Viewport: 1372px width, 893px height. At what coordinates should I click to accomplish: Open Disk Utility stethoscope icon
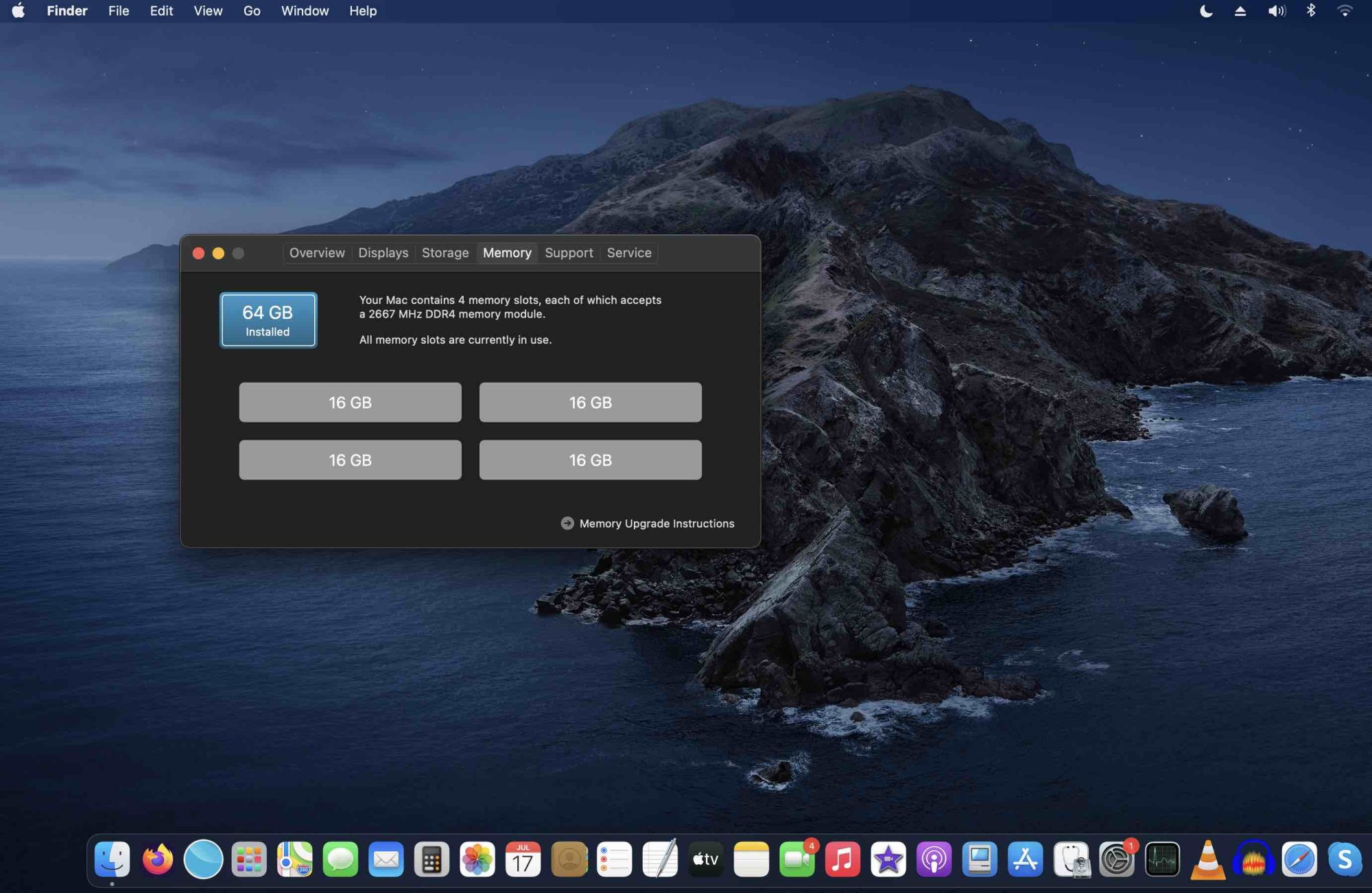1071,859
